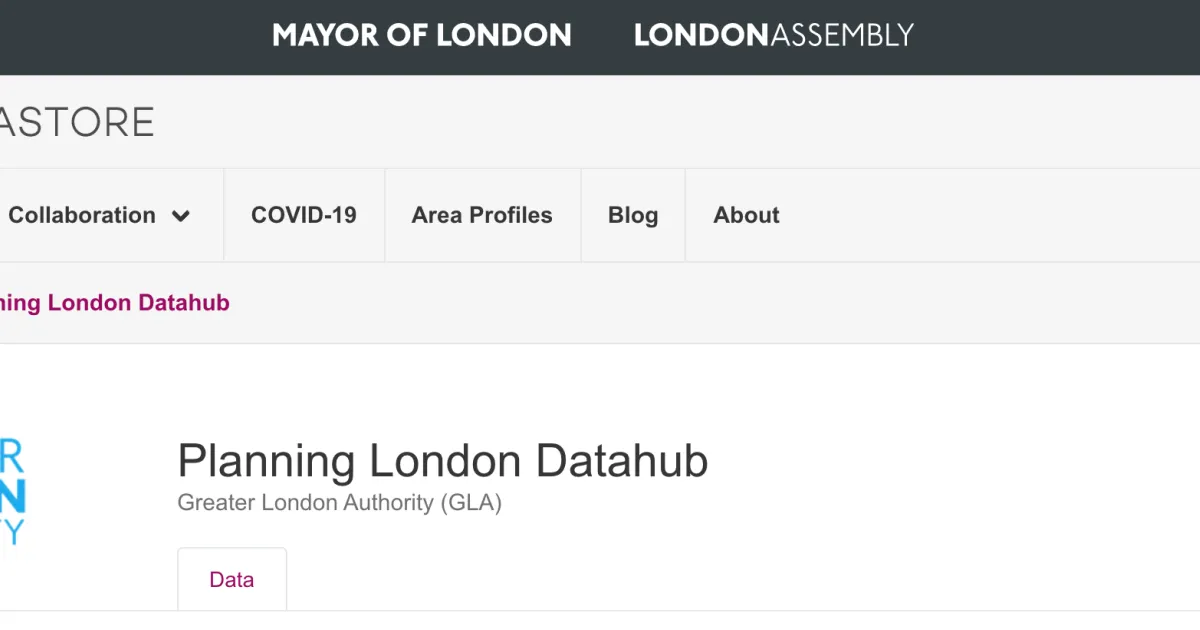
Task: Click the word ASSEMBLY in the top banner
Action: (x=841, y=36)
